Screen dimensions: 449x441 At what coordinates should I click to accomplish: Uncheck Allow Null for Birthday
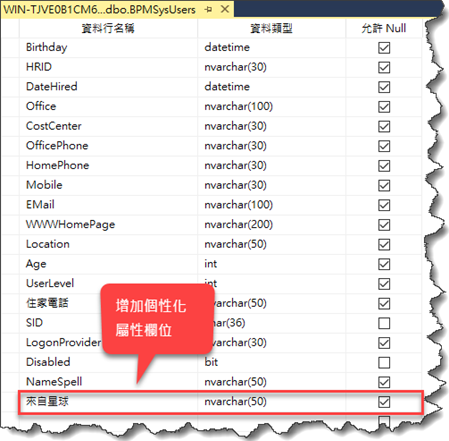point(384,48)
